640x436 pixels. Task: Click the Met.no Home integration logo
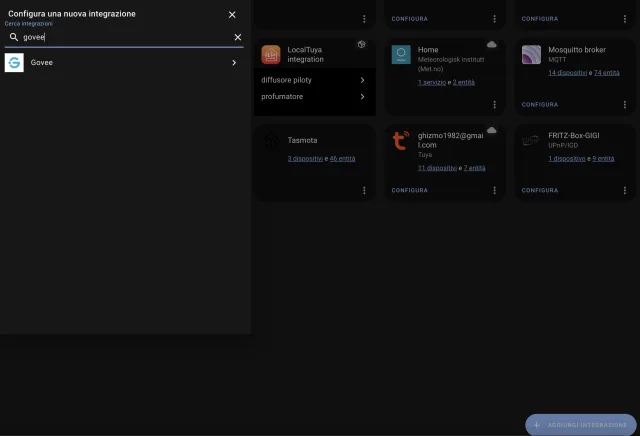pos(401,55)
